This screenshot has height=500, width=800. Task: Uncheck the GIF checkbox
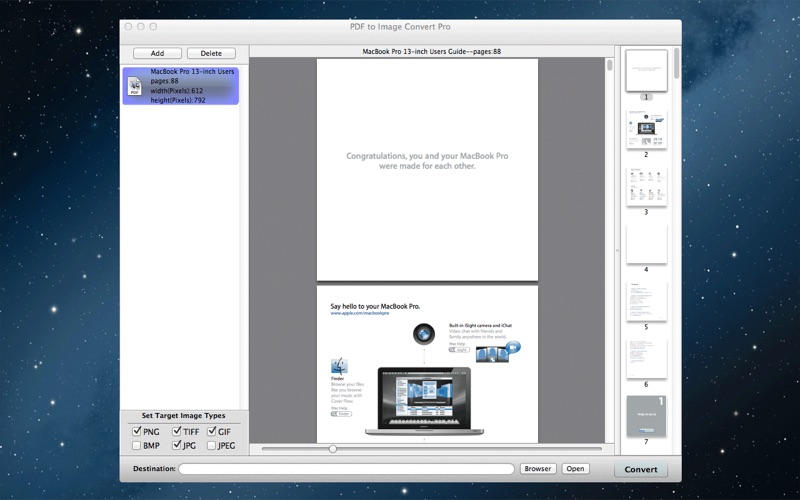[x=212, y=431]
